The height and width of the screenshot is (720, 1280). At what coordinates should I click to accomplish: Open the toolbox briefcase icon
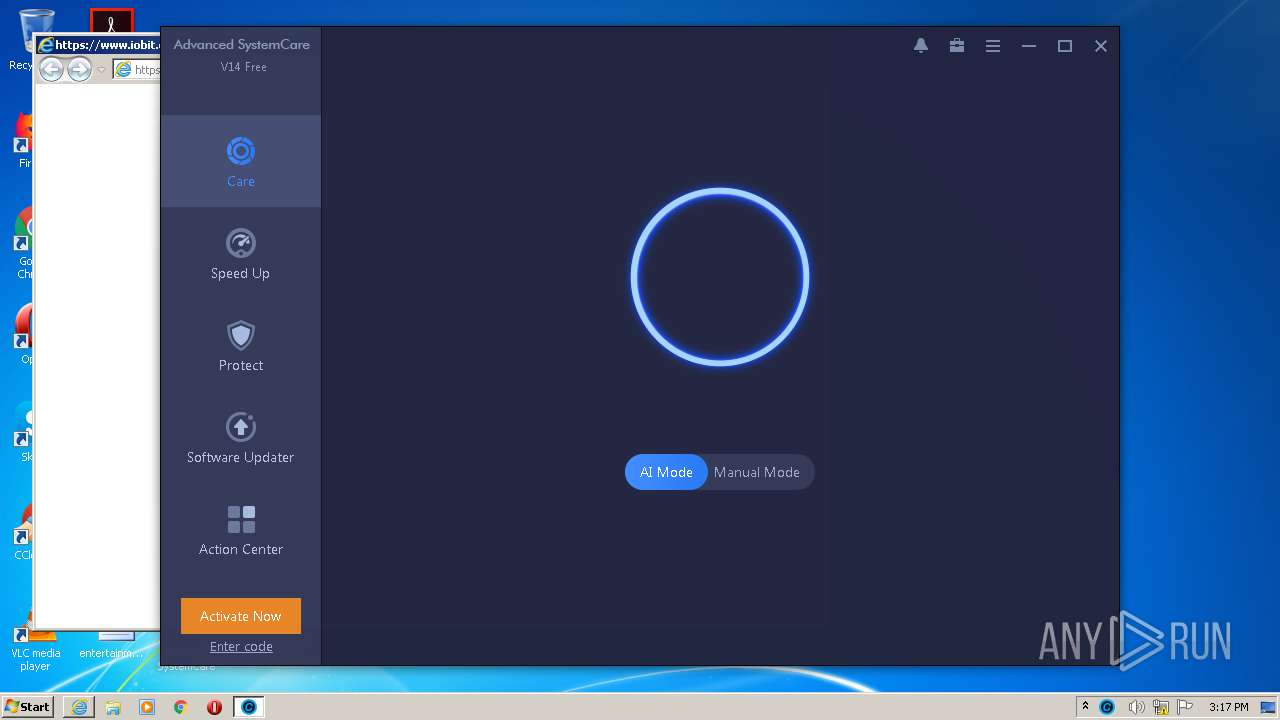(957, 46)
